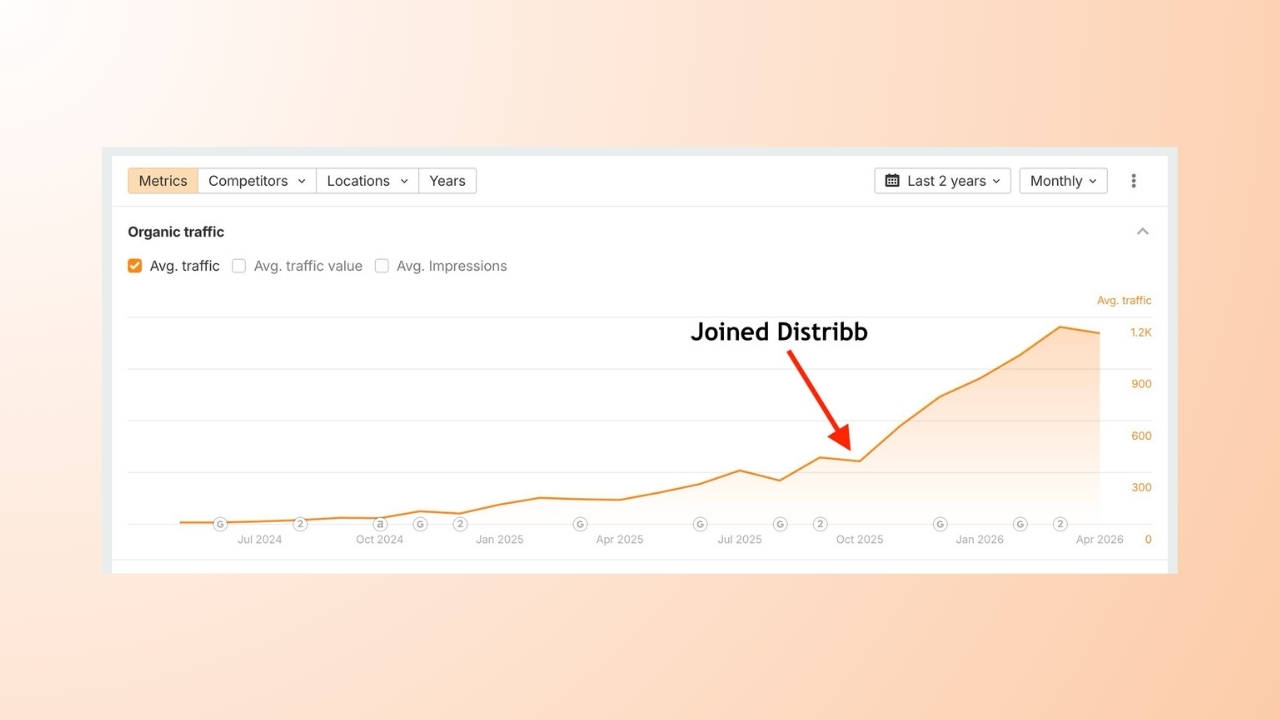The height and width of the screenshot is (720, 1280).
Task: Click the Apr 2026 axis label
Action: 1100,540
